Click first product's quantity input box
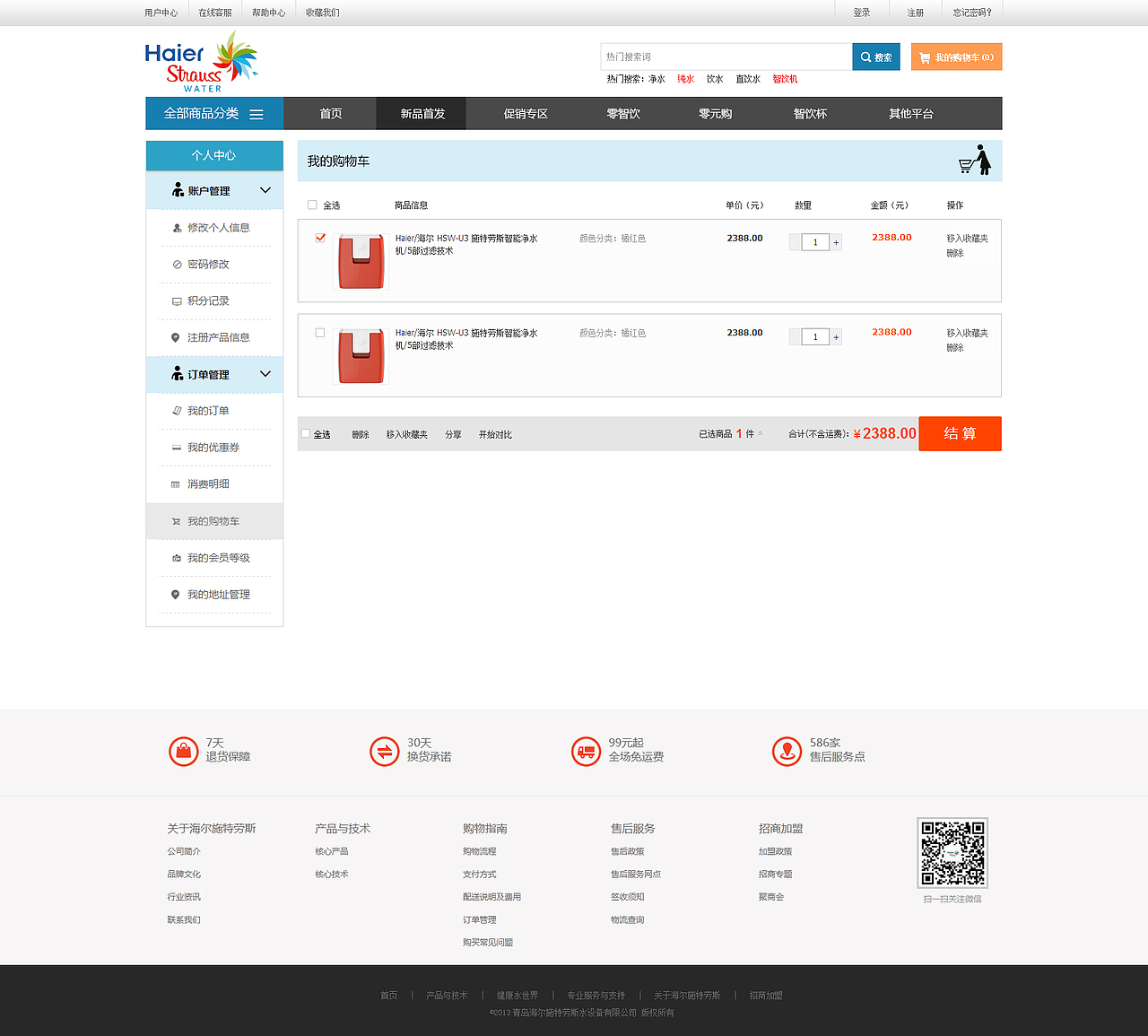This screenshot has width=1148, height=1036. (815, 242)
